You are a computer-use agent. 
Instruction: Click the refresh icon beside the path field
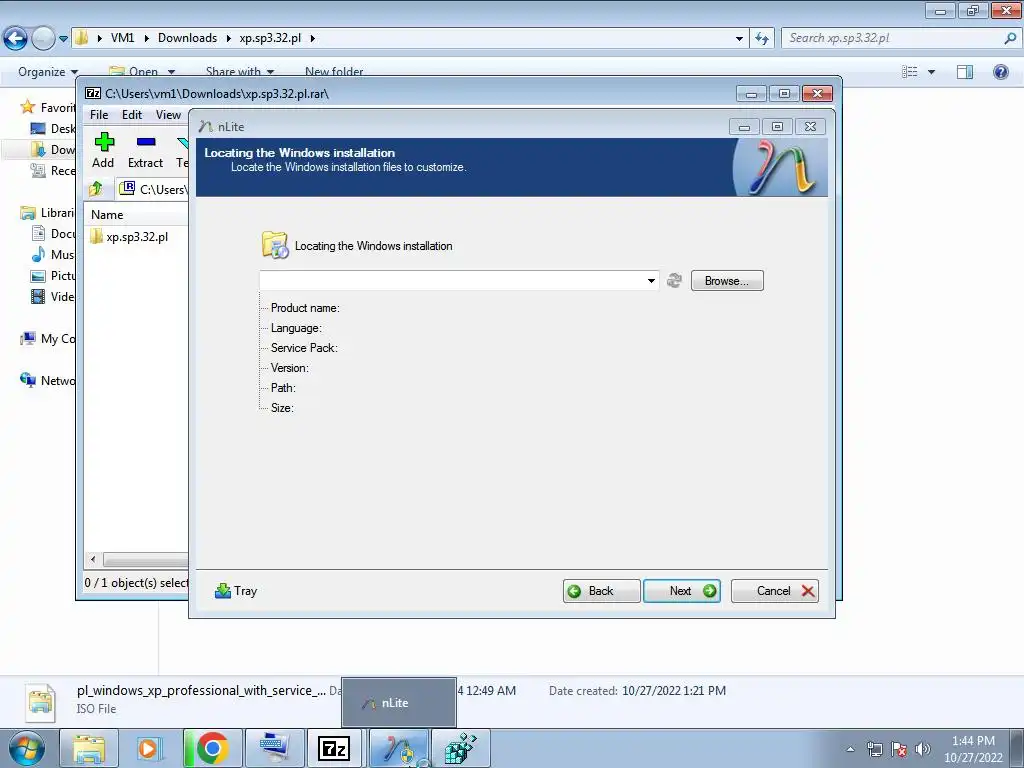tap(674, 281)
